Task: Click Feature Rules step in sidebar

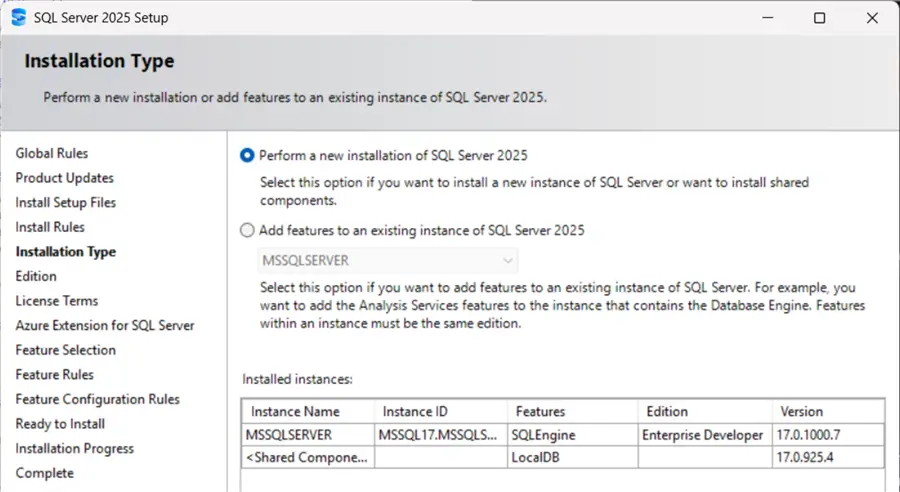Action: [x=55, y=375]
